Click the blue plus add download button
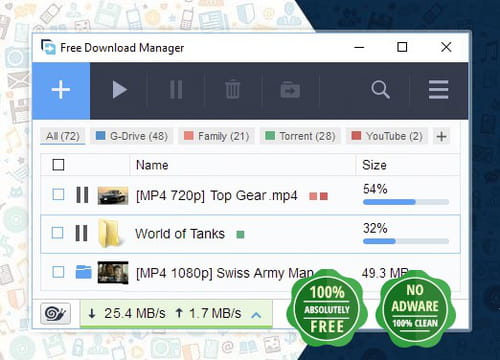500x360 pixels. (61, 90)
